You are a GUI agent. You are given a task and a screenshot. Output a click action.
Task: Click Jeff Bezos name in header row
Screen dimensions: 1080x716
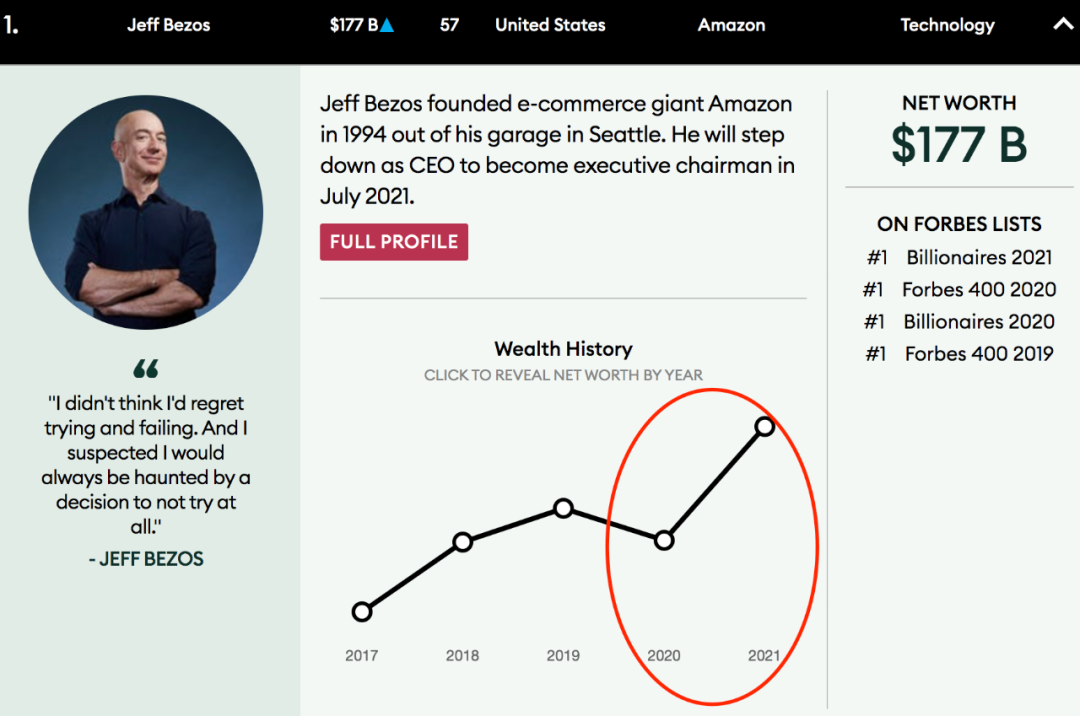(x=169, y=25)
